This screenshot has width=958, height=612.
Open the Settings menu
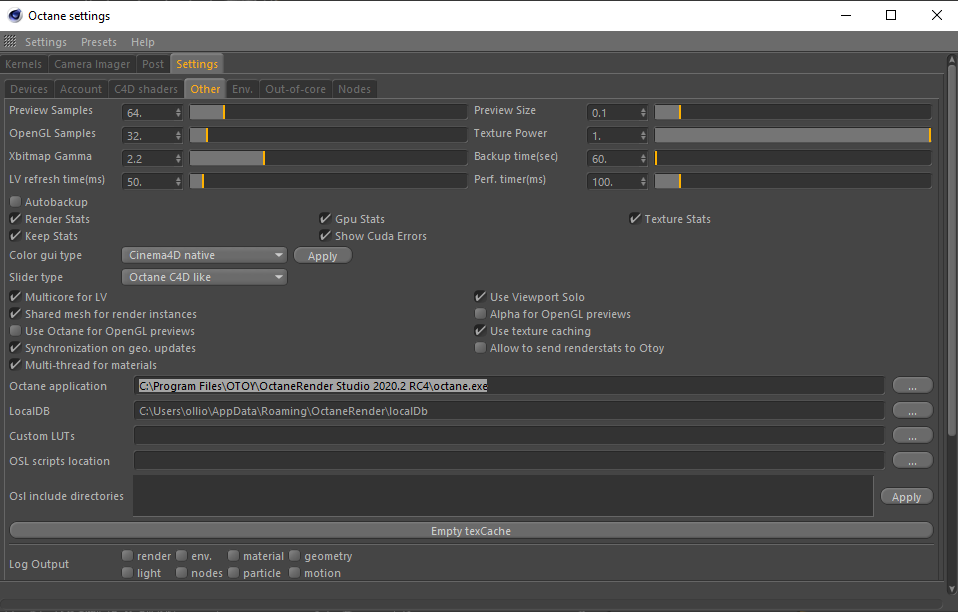pyautogui.click(x=46, y=42)
